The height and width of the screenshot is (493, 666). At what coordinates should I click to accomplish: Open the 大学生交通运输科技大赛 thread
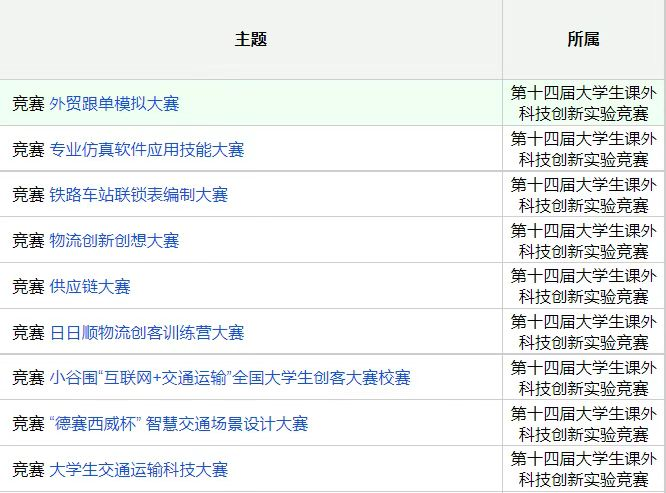click(x=138, y=470)
